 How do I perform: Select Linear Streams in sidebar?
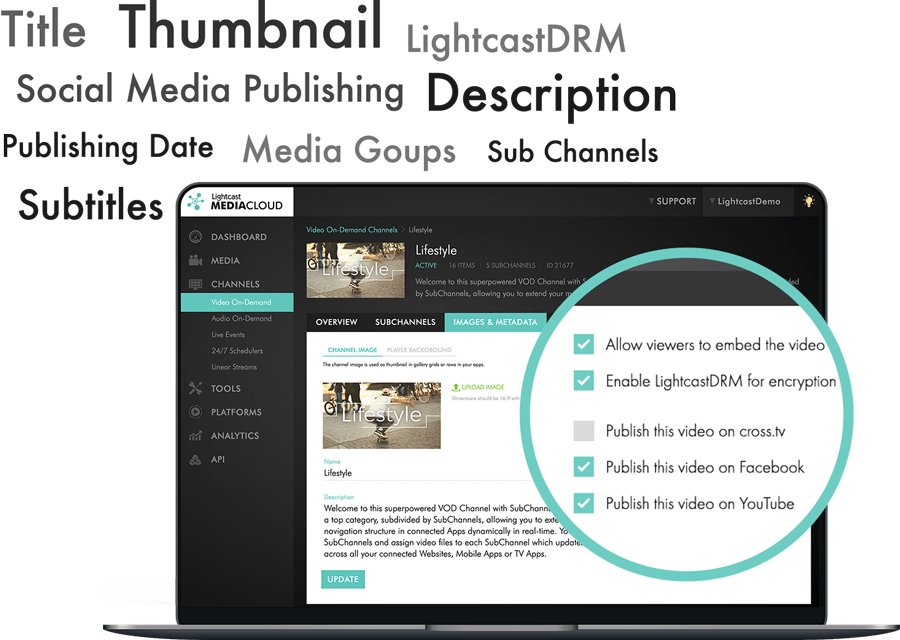point(234,367)
